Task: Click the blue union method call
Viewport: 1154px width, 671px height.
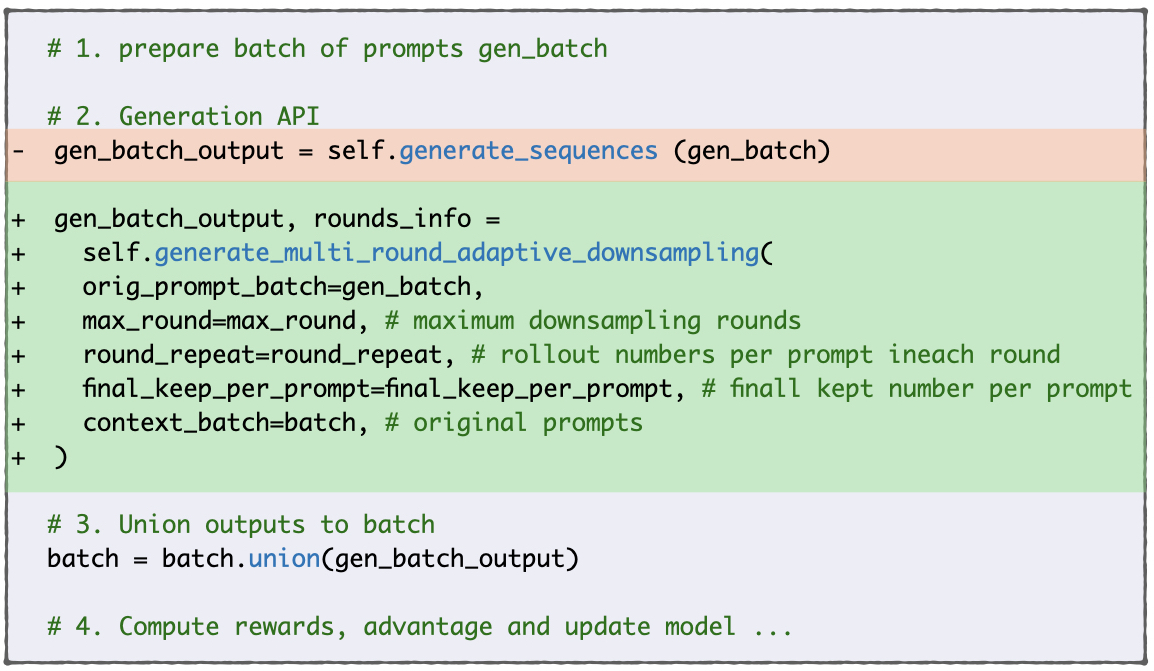Action: coord(284,558)
